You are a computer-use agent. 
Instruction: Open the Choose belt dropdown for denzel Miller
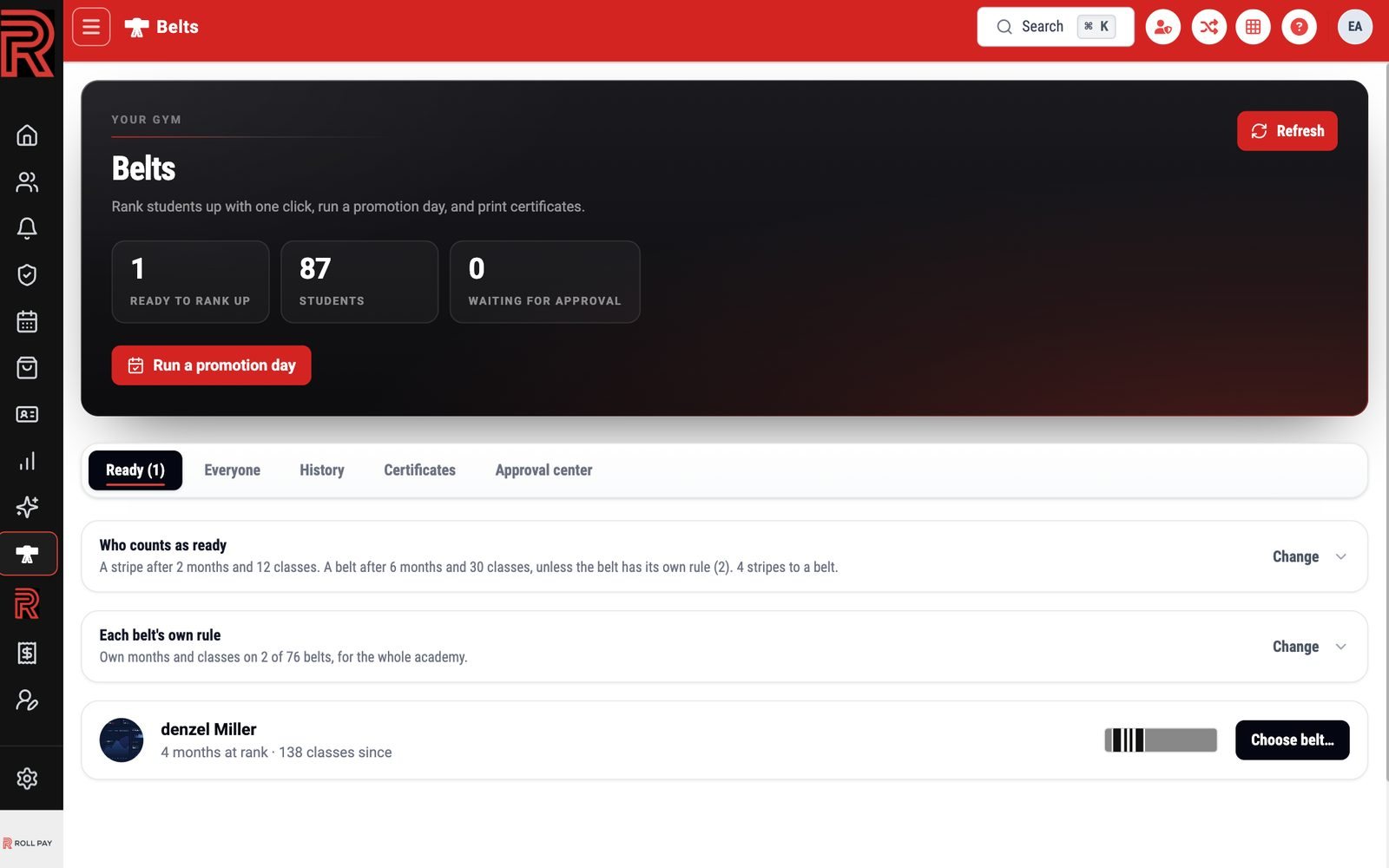(1292, 740)
